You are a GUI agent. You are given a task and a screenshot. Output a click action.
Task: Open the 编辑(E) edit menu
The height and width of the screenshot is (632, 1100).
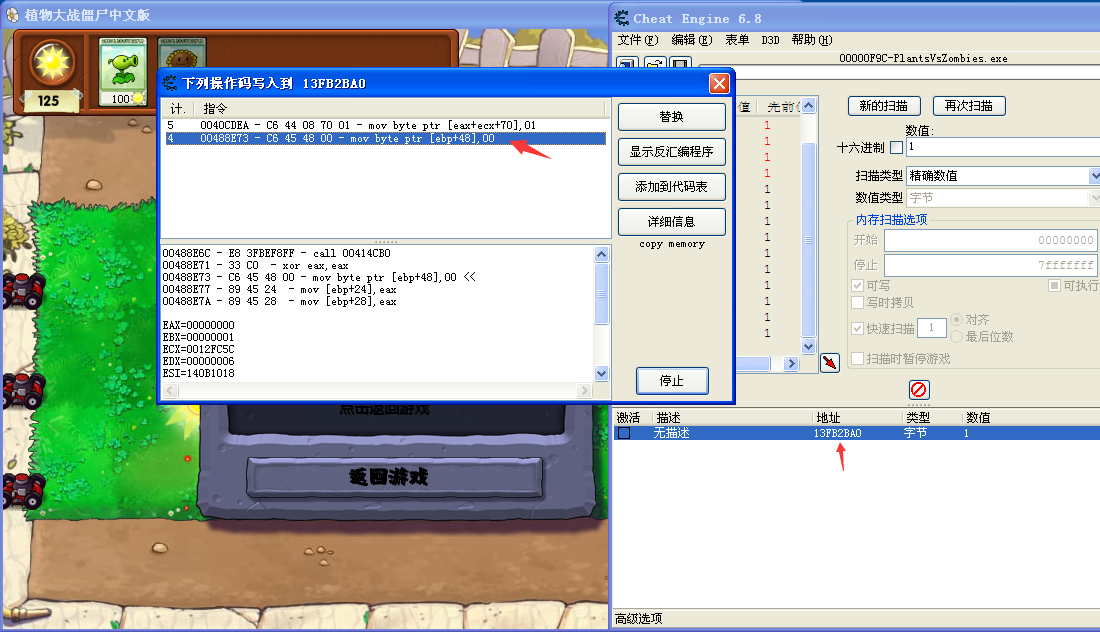692,40
